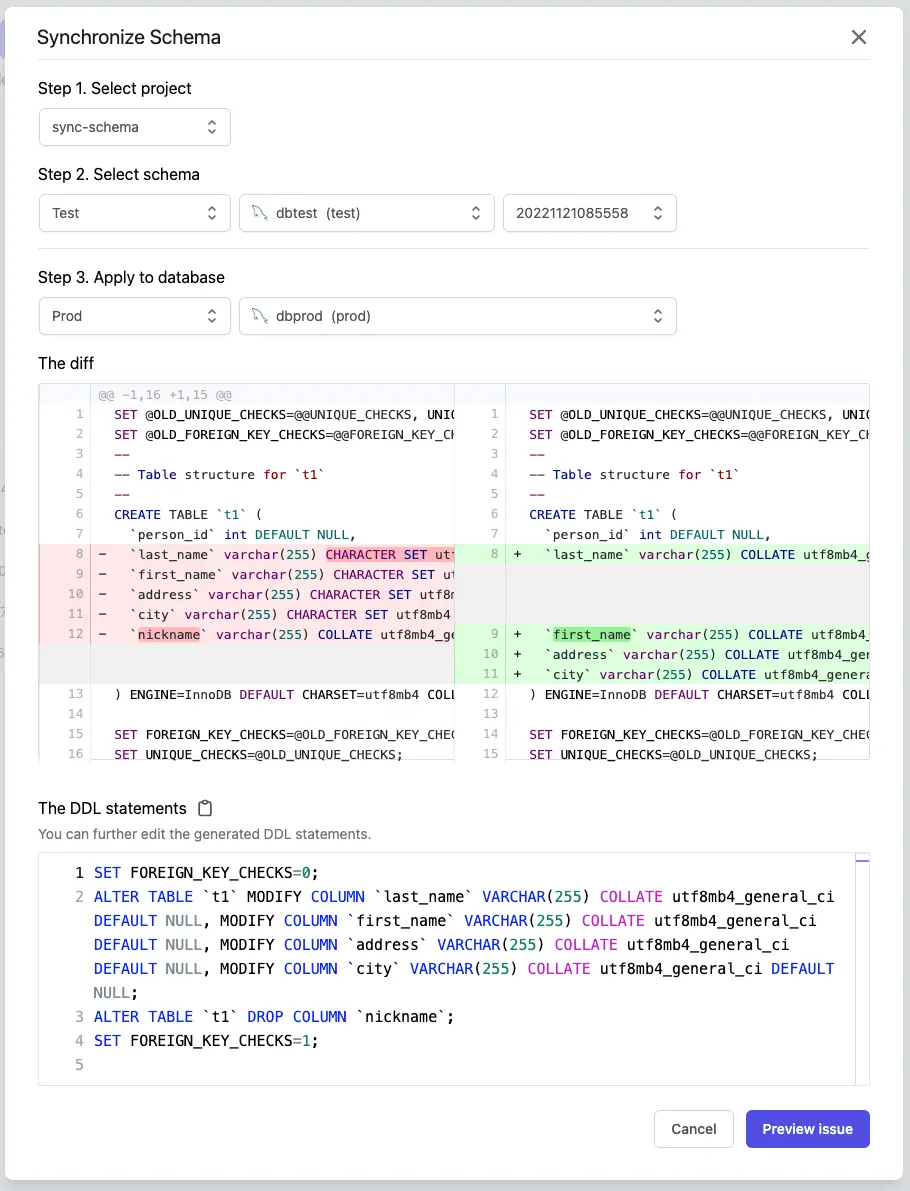
Task: Click the Preview issue button
Action: point(807,1129)
